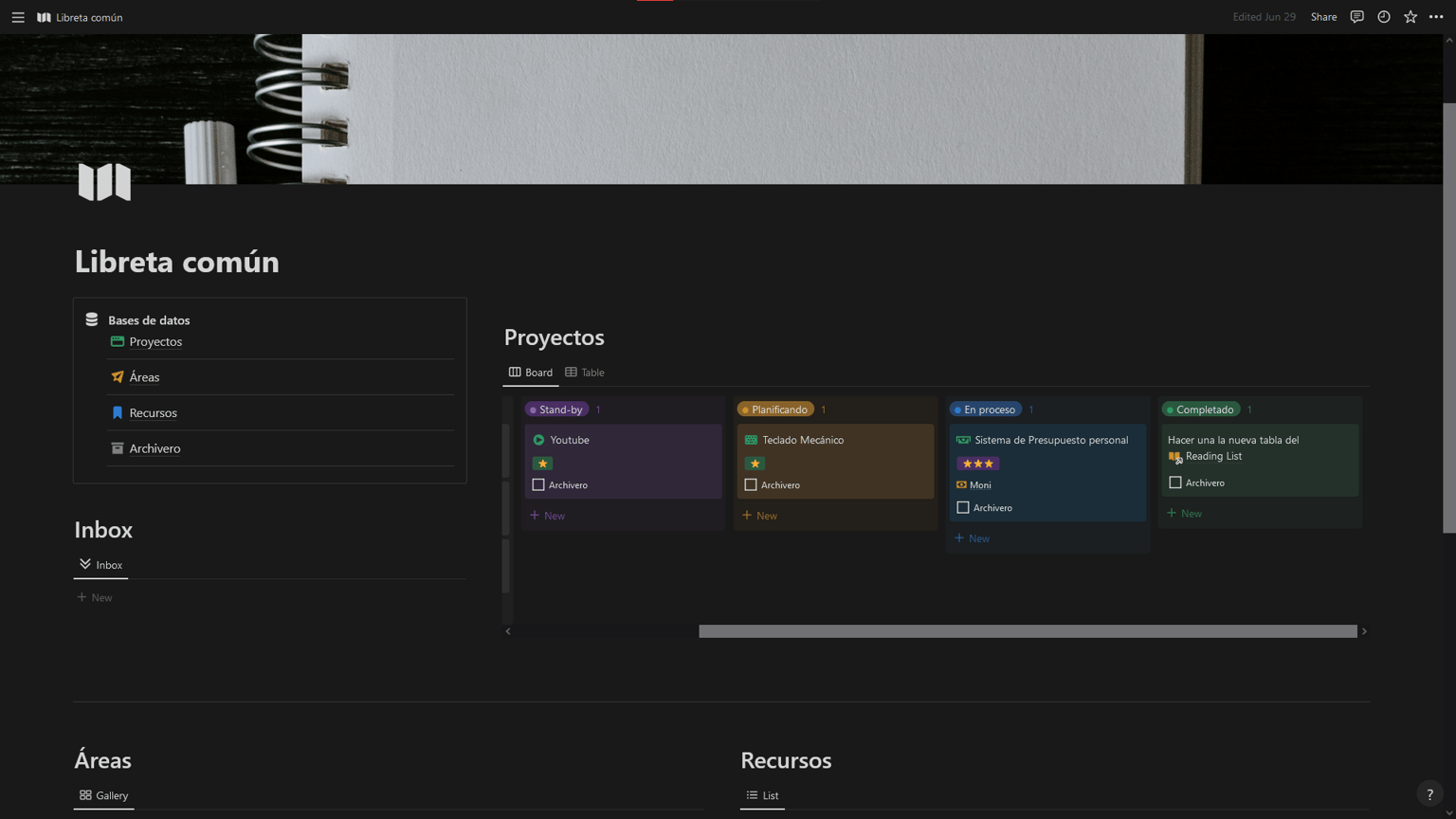Click the blue Recursos bookmark icon
This screenshot has width=1456, height=819.
coord(118,412)
